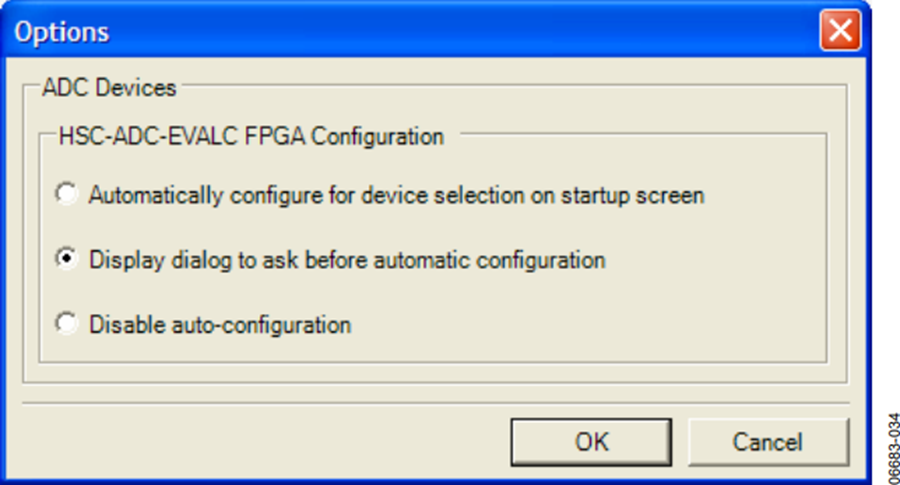This screenshot has width=900, height=485.
Task: Click the 'Disable auto-configuration' label text
Action: pyautogui.click(x=220, y=325)
